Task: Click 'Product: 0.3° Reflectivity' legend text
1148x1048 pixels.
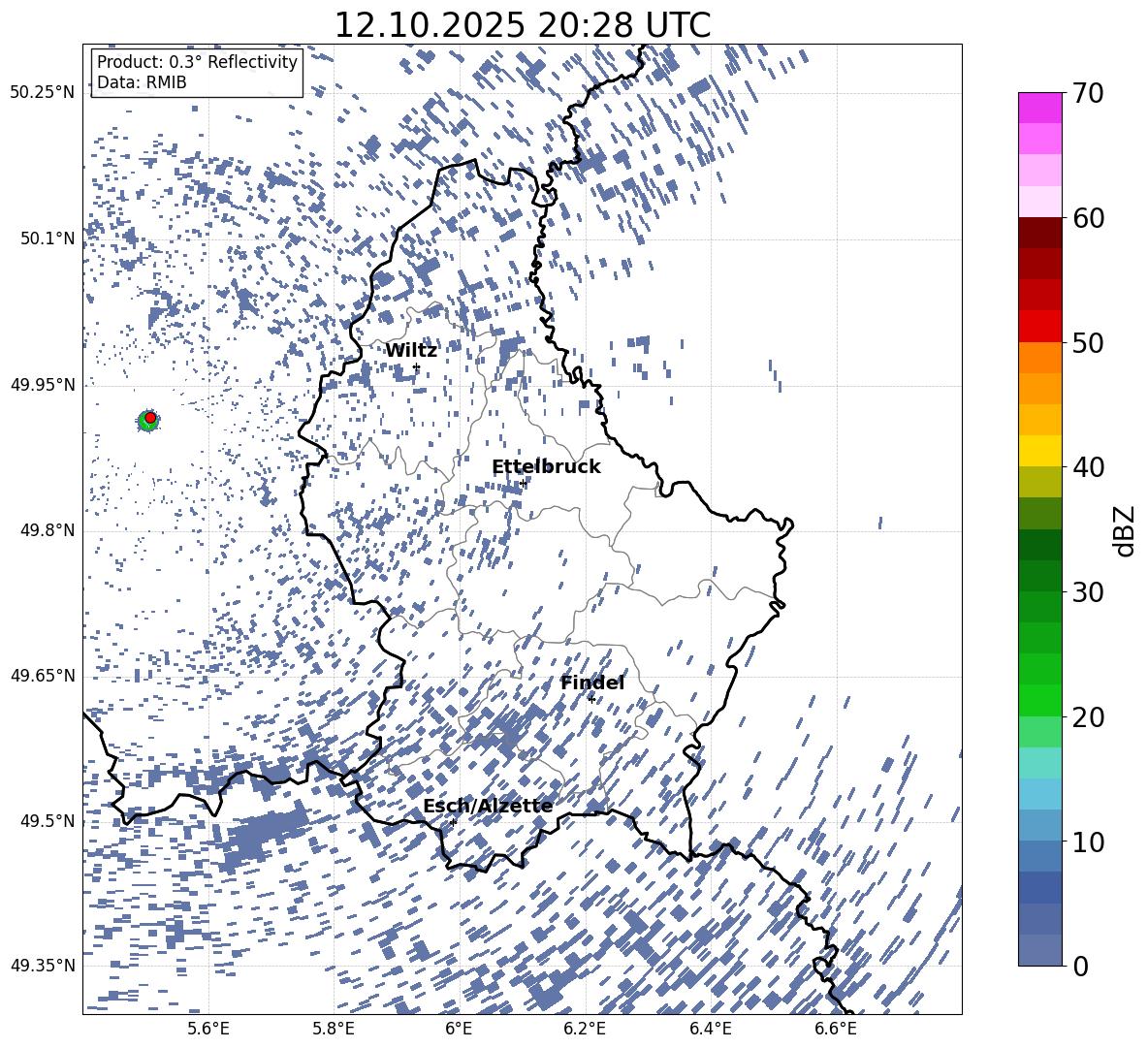Action: [x=197, y=62]
